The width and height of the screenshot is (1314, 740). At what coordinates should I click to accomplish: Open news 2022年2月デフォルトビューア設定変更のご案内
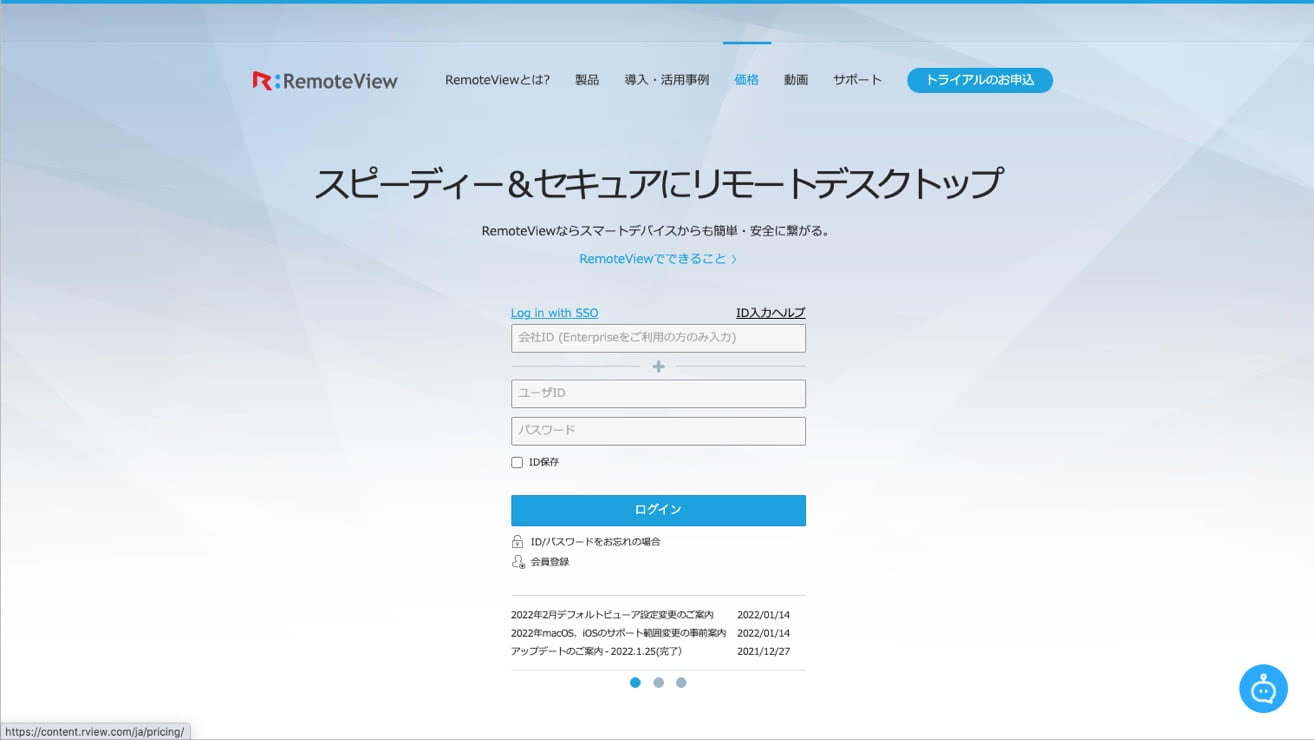[612, 615]
